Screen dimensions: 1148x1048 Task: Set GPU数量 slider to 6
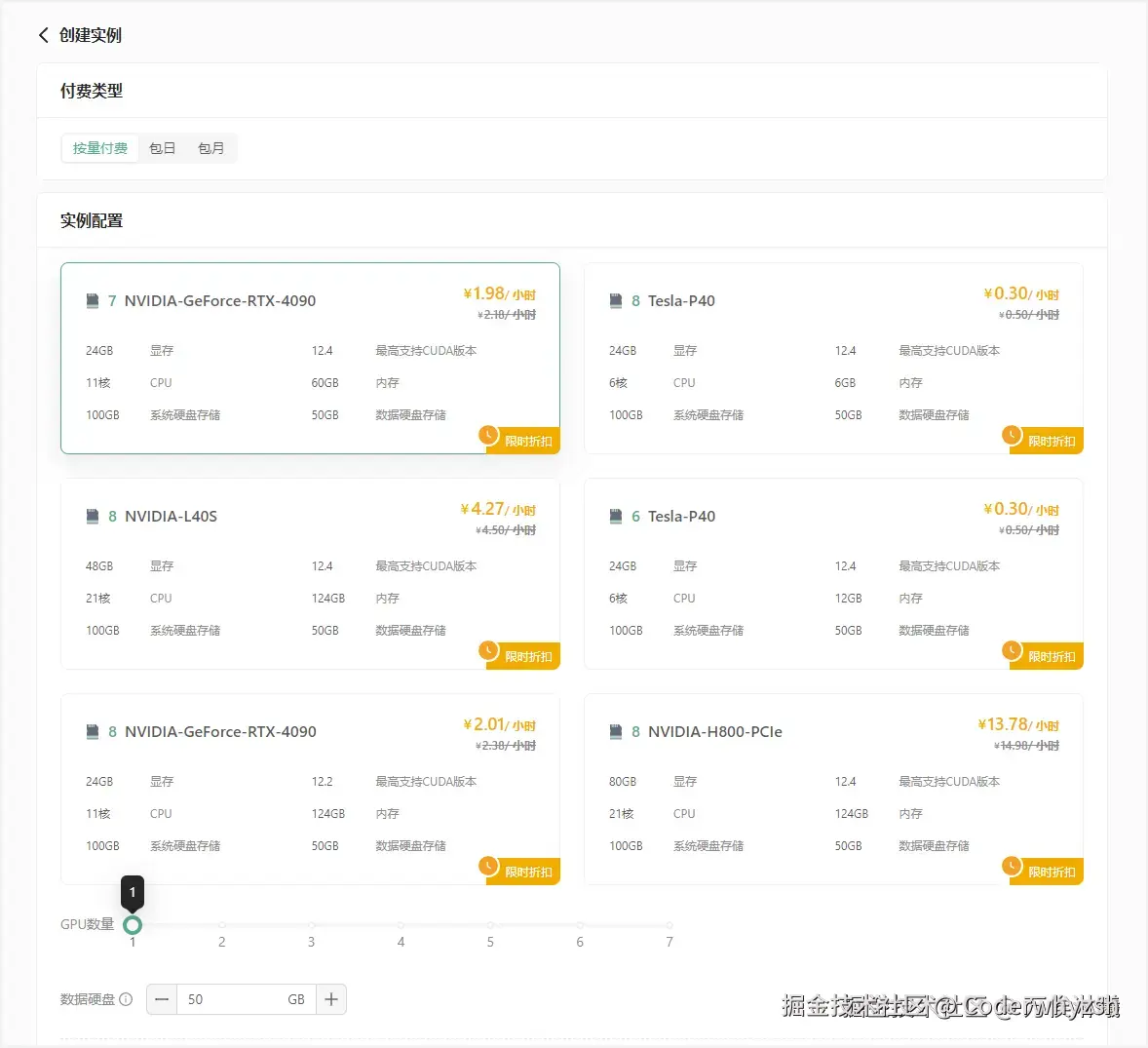click(580, 925)
